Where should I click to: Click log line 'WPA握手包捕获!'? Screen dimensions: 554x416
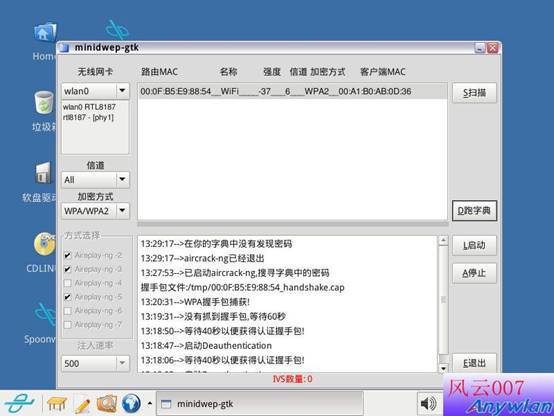195,302
